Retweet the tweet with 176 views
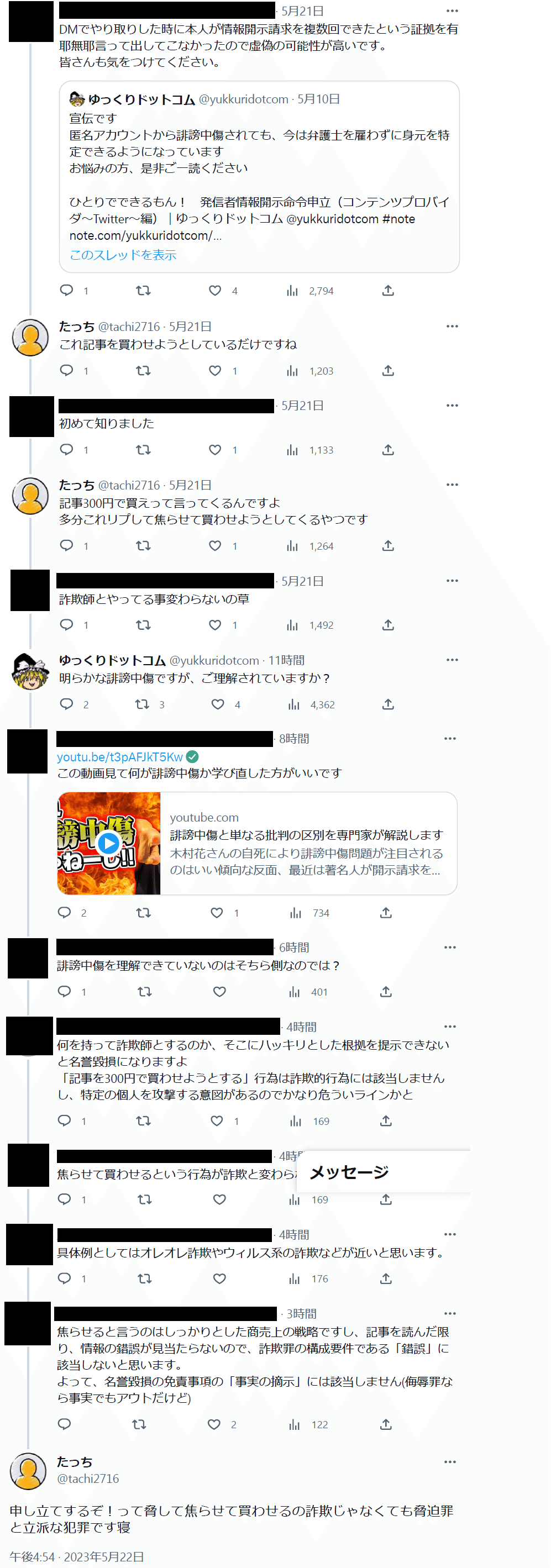Image resolution: width=551 pixels, height=1568 pixels. [144, 1278]
